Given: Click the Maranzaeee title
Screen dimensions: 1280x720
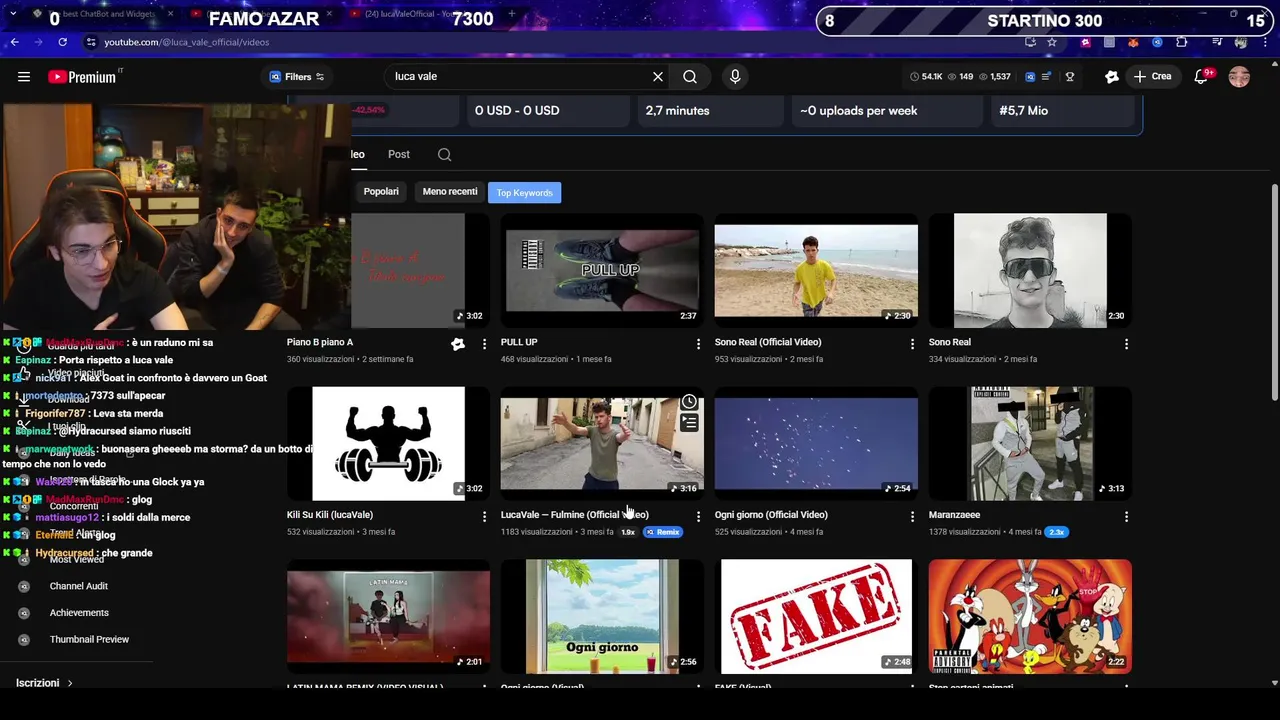Looking at the screenshot, I should point(954,515).
